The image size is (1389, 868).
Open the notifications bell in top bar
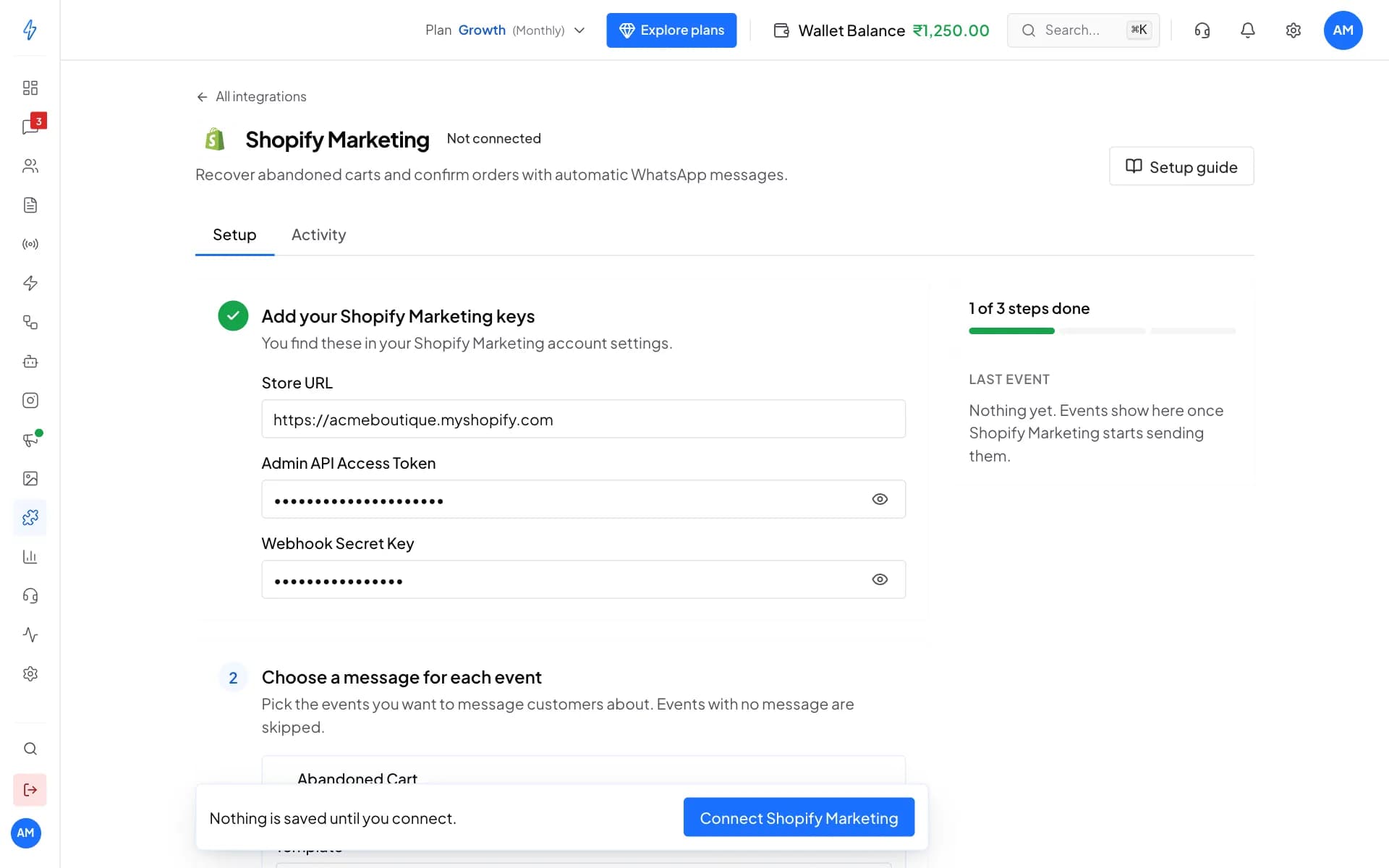tap(1247, 30)
